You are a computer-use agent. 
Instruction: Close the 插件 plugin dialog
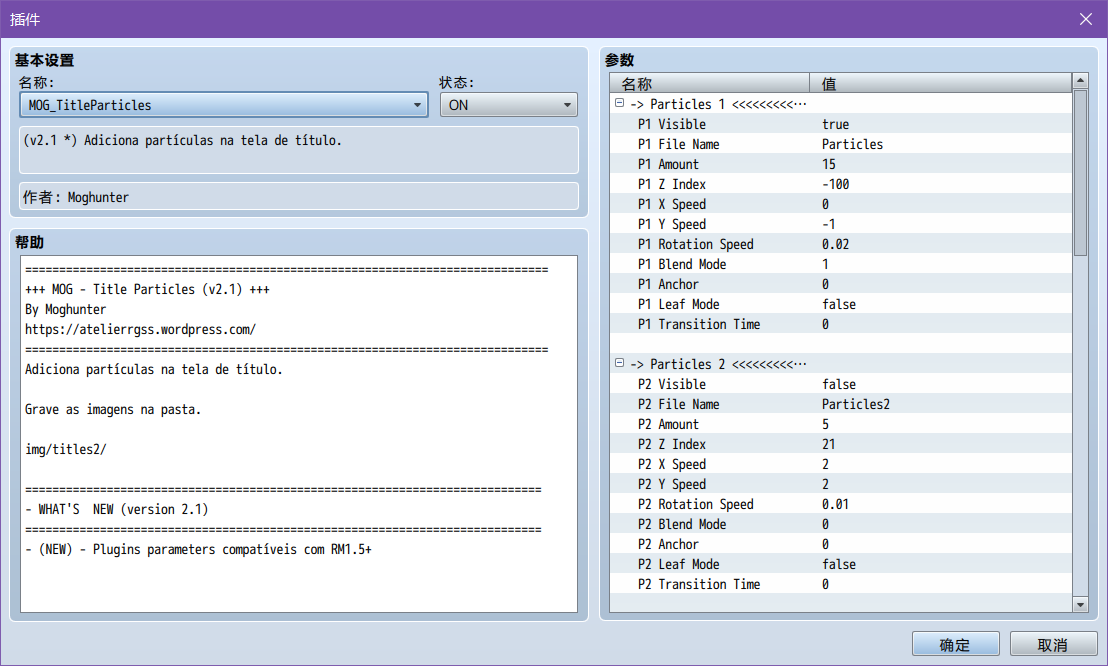point(1085,19)
